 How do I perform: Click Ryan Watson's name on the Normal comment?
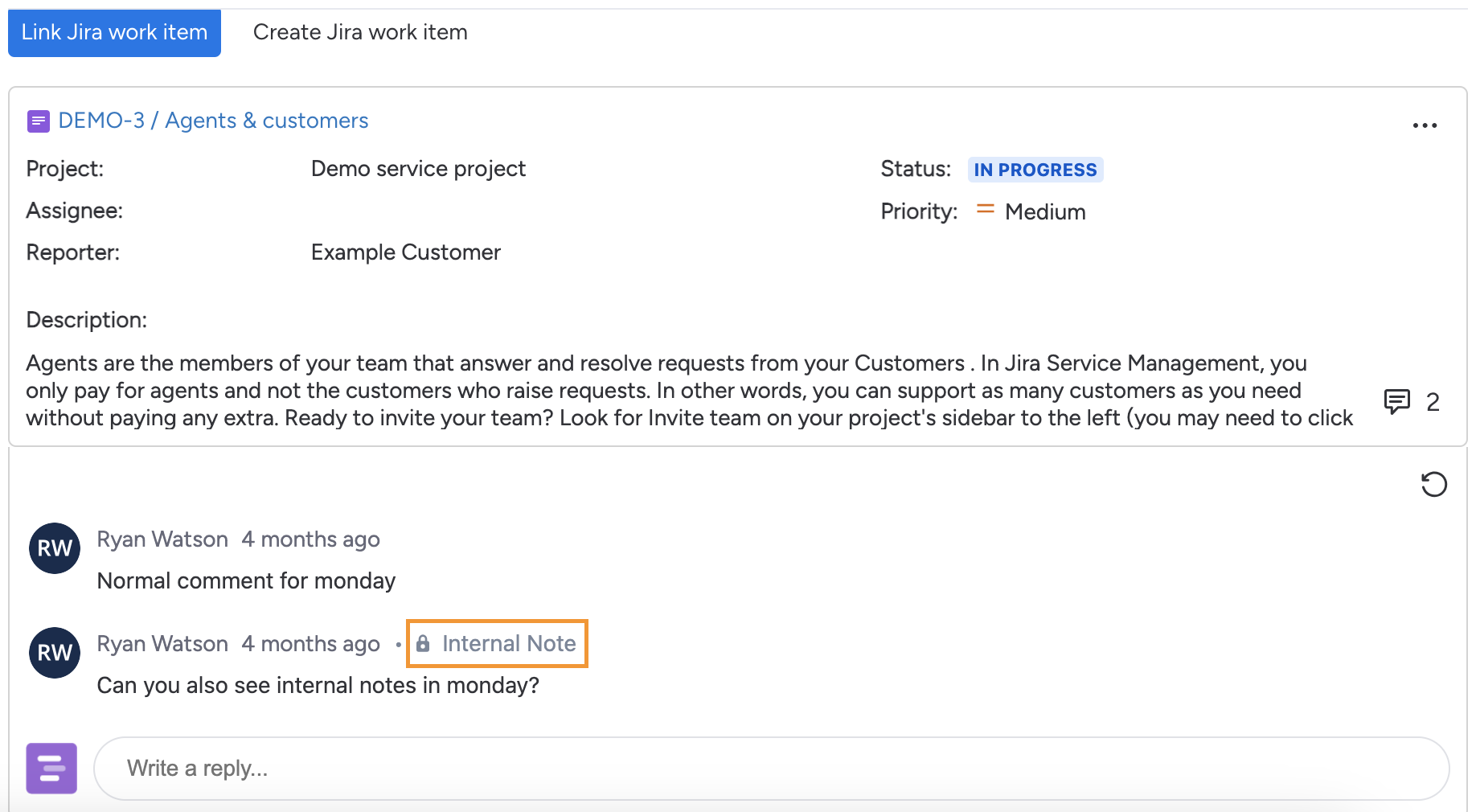coord(162,539)
